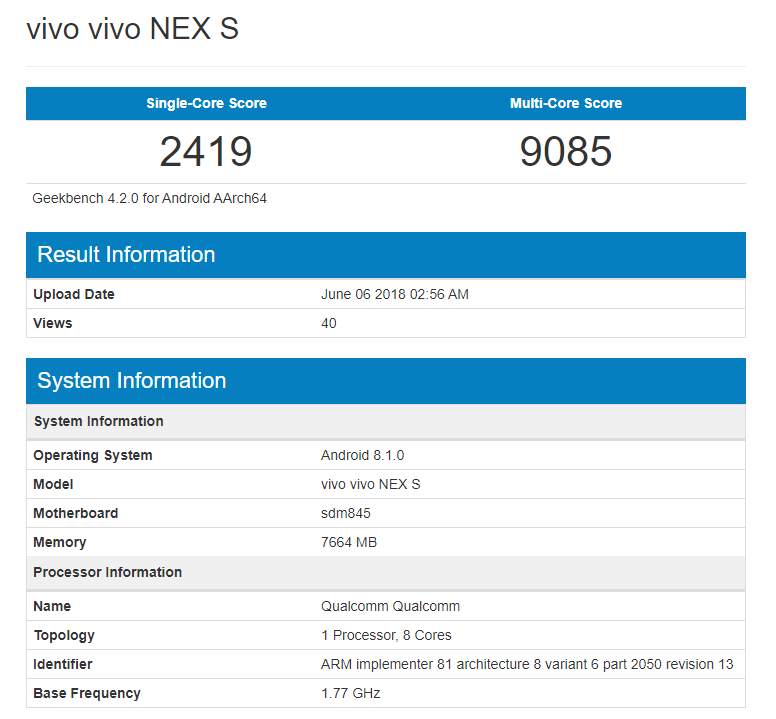The height and width of the screenshot is (719, 776).
Task: Click the gray System Information subheader row
Action: pyautogui.click(x=99, y=421)
